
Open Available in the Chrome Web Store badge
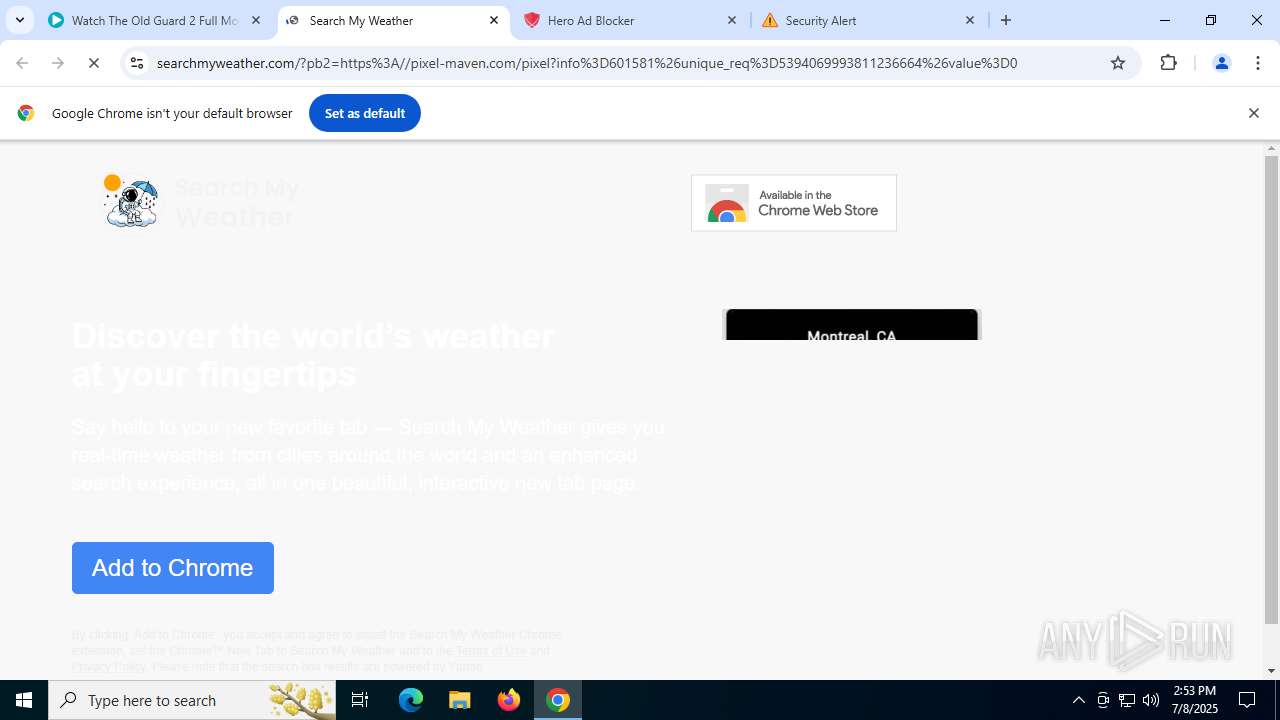tap(794, 203)
